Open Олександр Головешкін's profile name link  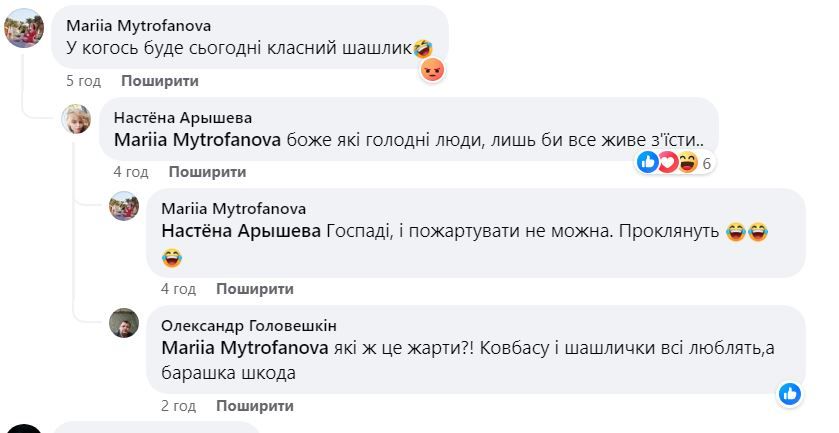[x=249, y=325]
